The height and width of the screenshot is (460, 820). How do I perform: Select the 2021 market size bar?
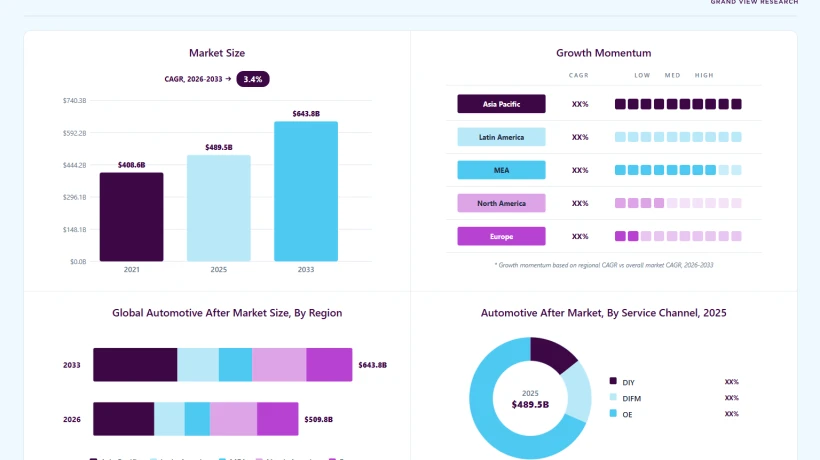[x=131, y=217]
